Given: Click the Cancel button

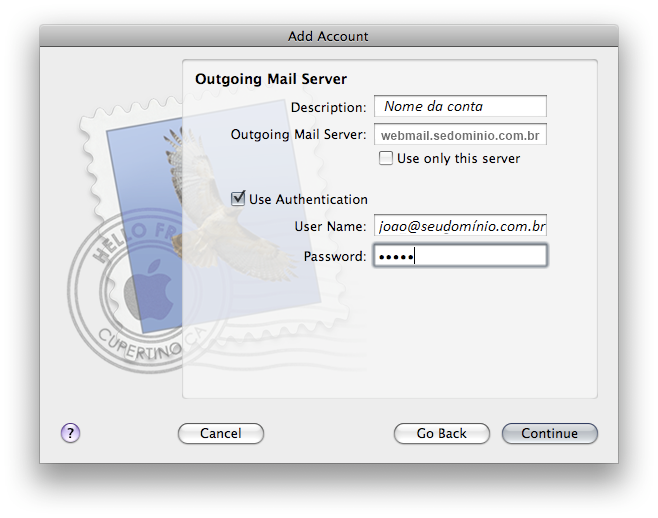Looking at the screenshot, I should tap(221, 433).
